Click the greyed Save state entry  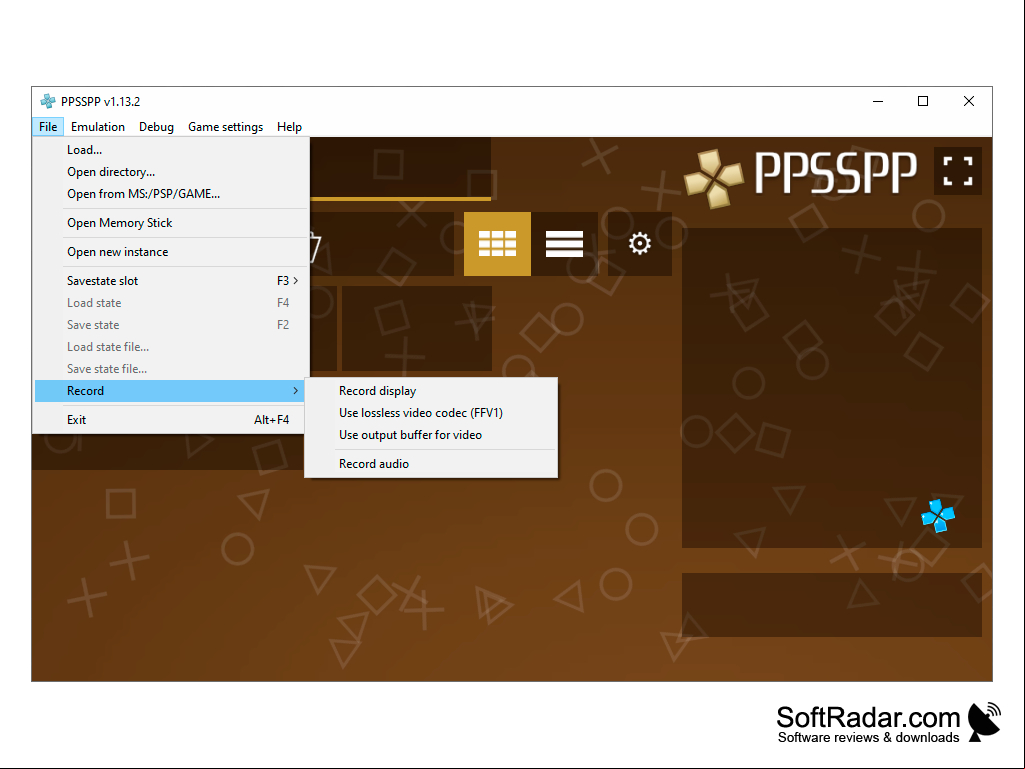(x=171, y=325)
